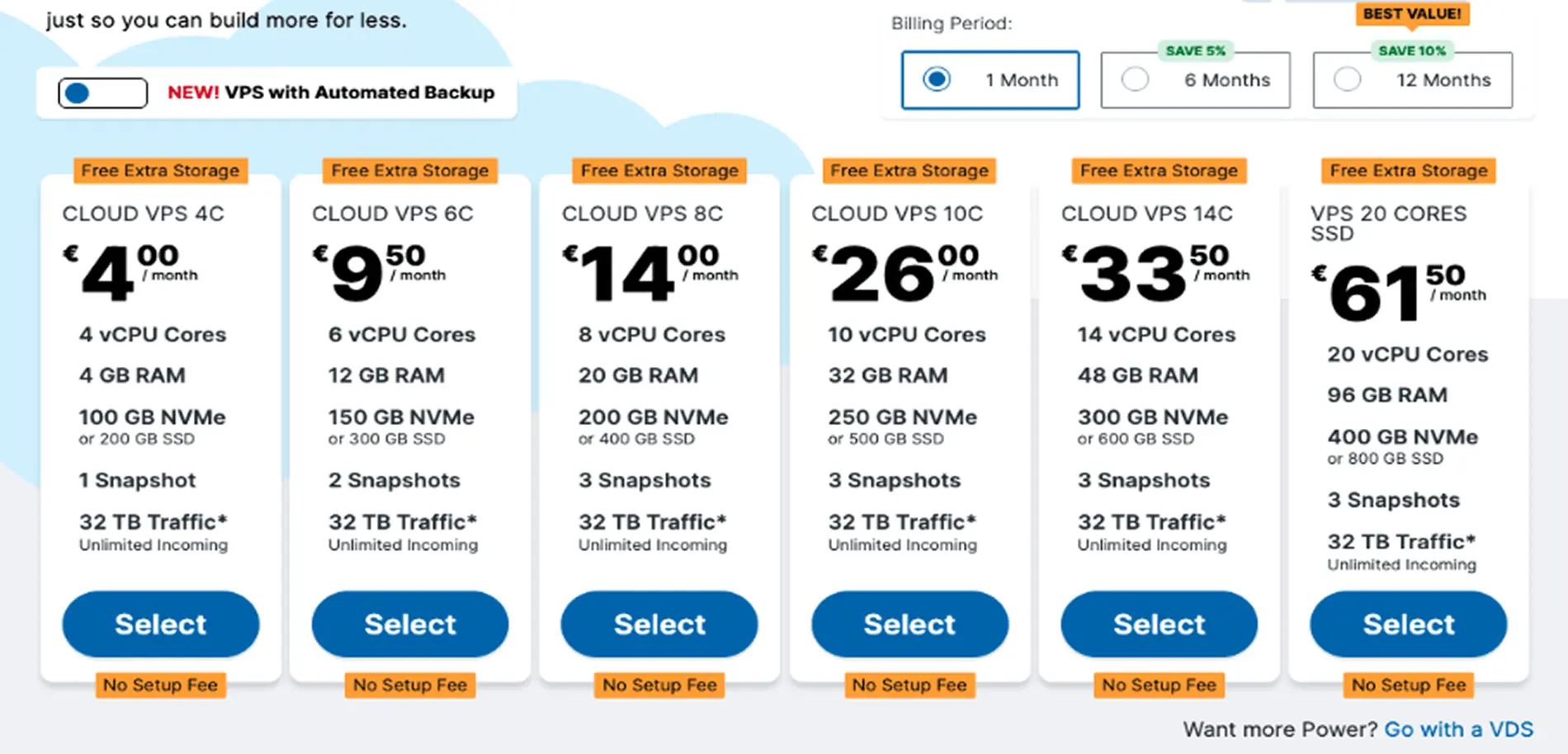Click Free Extra Storage badge on VPS 4C
Screen dimensions: 1568x754
coord(160,171)
